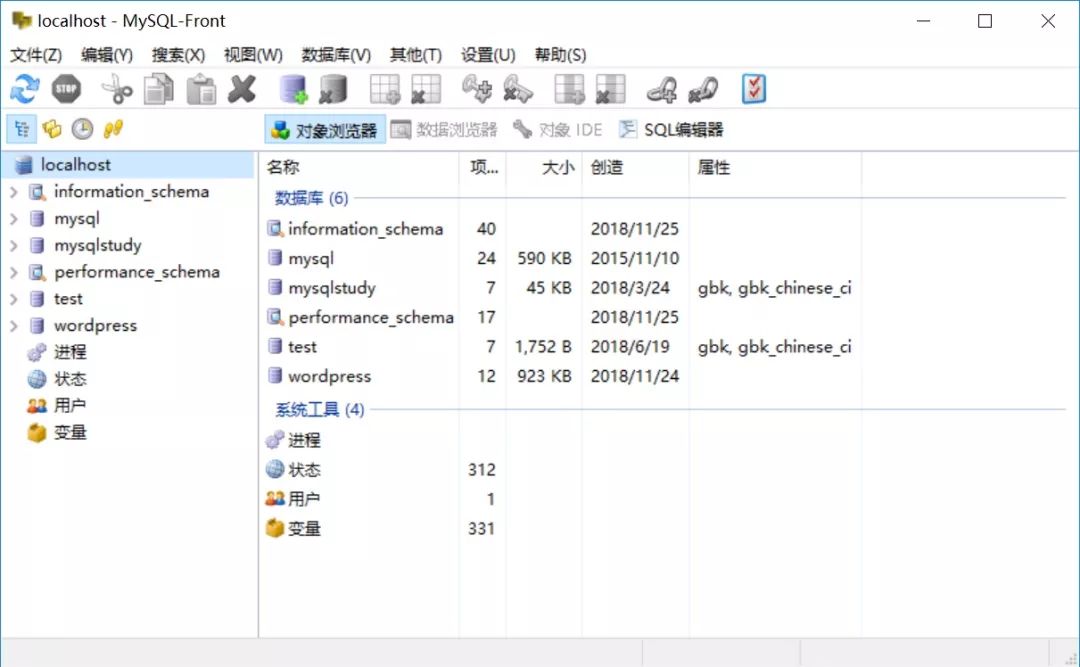
Task: Open the 帮助(S) menu
Action: coord(561,54)
